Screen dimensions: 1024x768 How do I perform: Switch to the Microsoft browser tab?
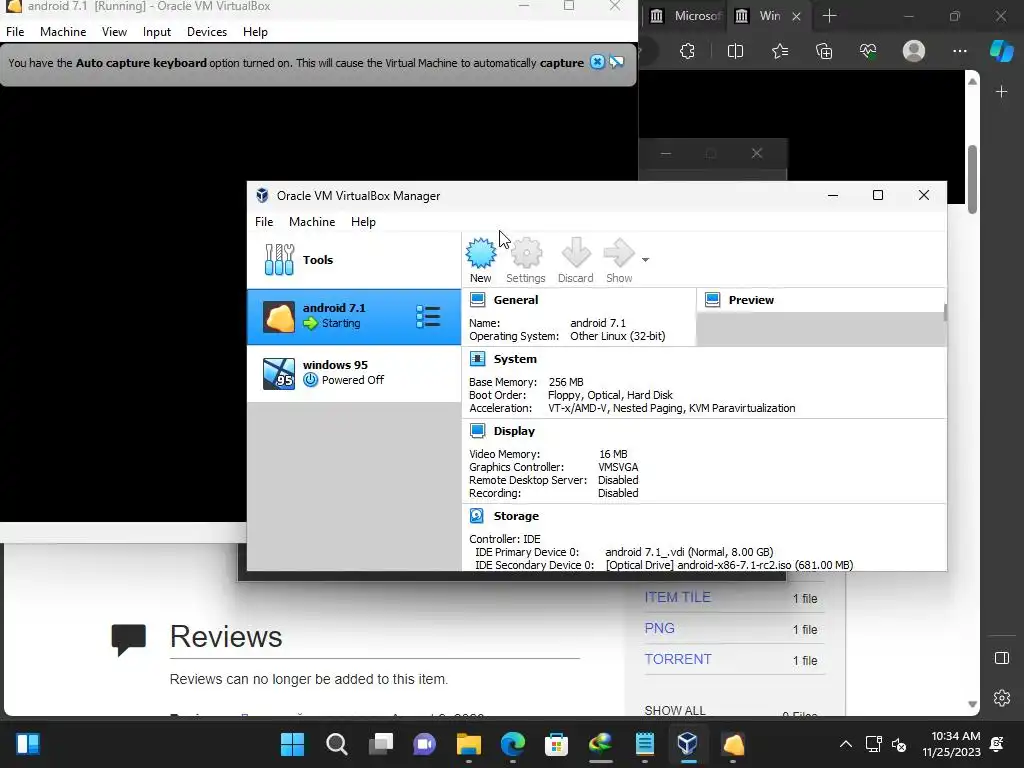pos(687,16)
